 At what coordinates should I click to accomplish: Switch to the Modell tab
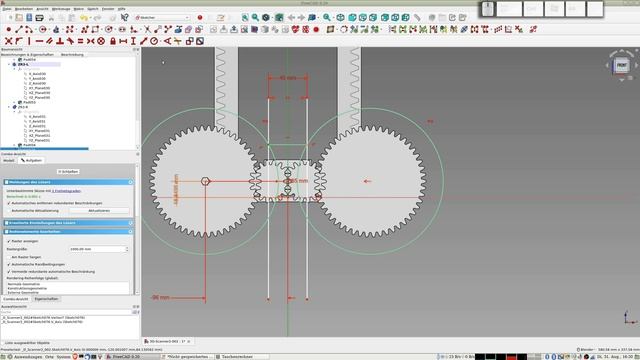coord(9,160)
